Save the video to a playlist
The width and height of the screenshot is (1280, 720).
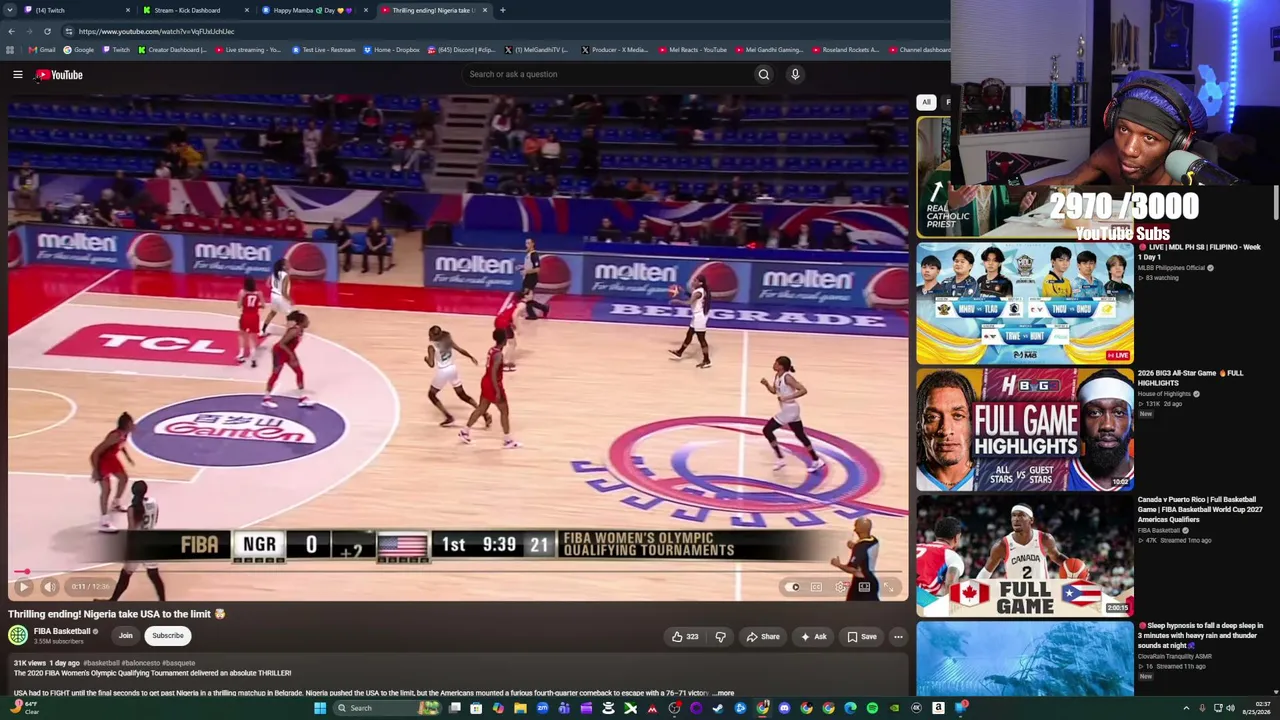coord(862,637)
